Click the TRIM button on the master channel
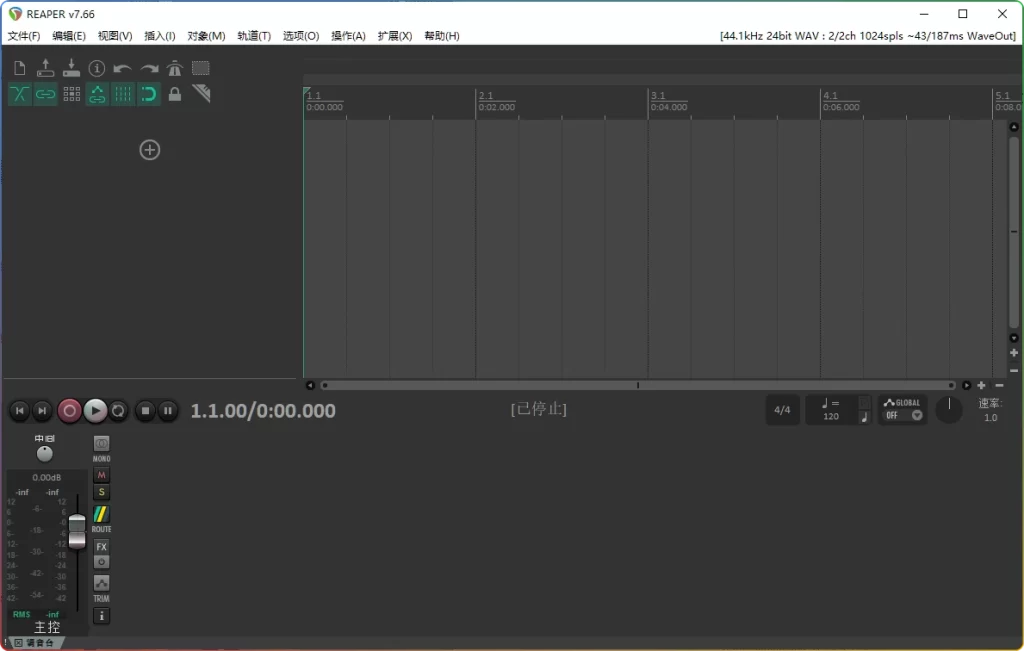The width and height of the screenshot is (1024, 651). pos(101,584)
